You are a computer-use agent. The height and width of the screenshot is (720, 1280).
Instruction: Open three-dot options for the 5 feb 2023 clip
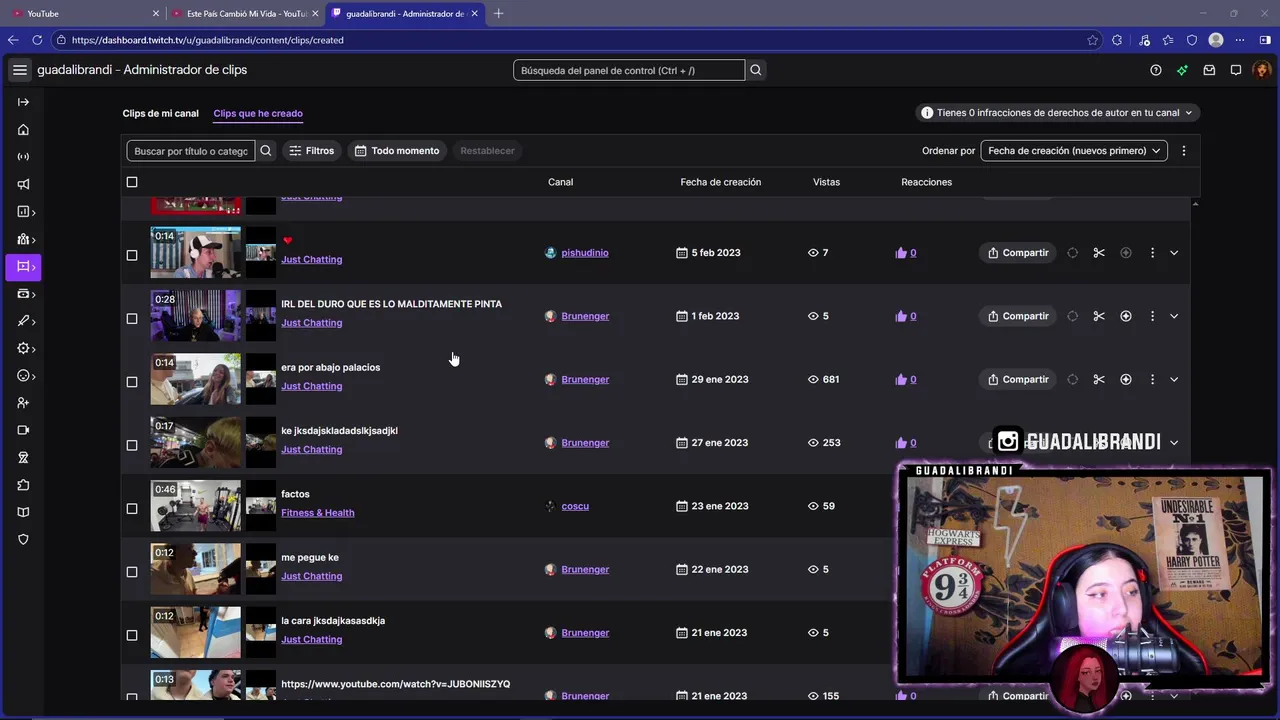pyautogui.click(x=1152, y=253)
